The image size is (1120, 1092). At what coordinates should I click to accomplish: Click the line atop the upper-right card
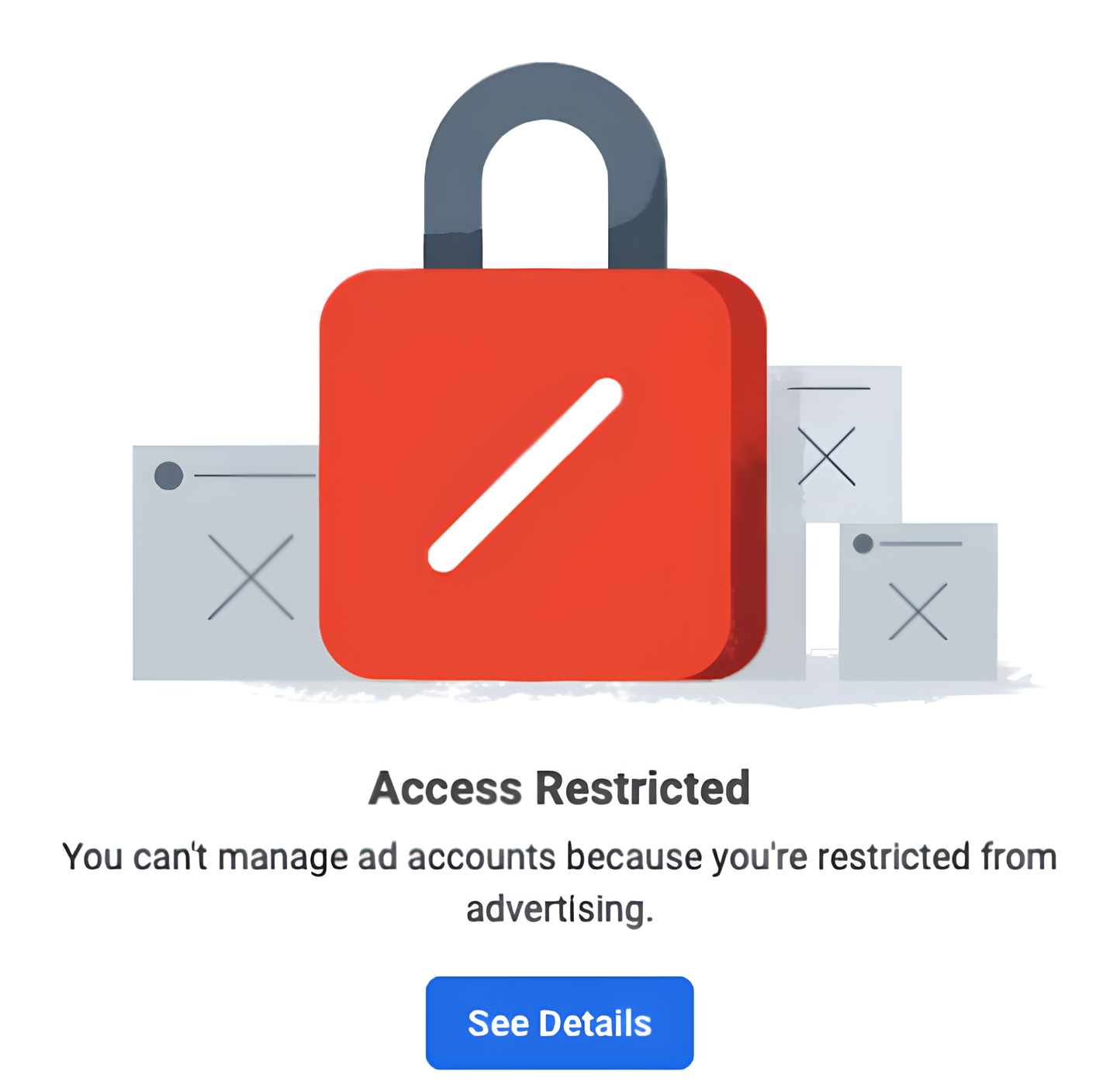click(828, 388)
